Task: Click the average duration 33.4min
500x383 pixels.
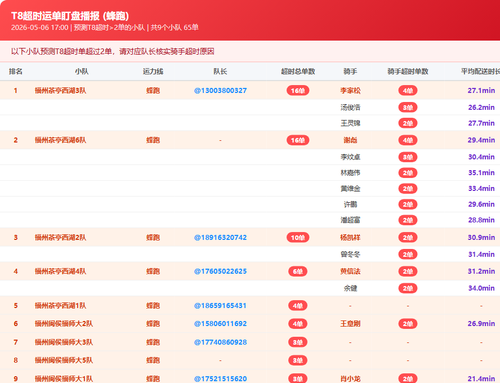Action: pos(481,189)
